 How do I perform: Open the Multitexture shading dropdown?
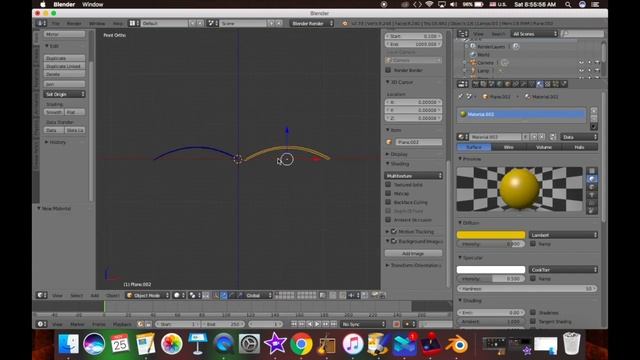click(413, 176)
